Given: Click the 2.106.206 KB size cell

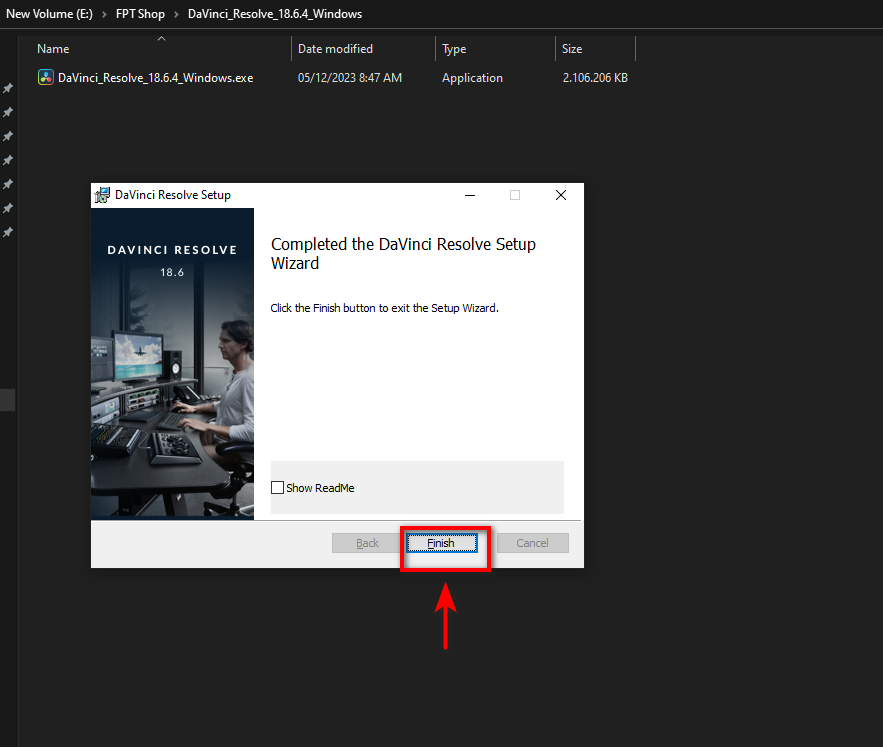Looking at the screenshot, I should (x=595, y=78).
